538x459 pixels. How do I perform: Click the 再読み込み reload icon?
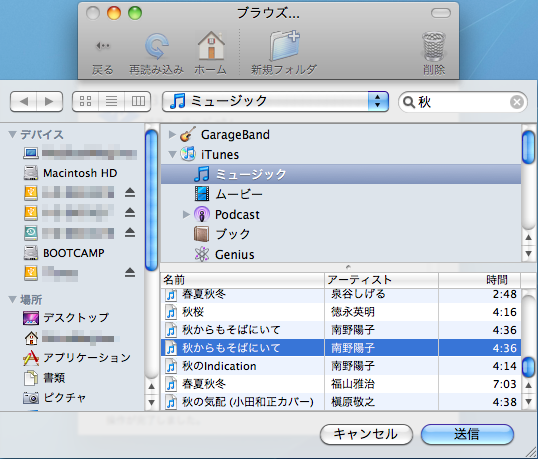click(156, 47)
